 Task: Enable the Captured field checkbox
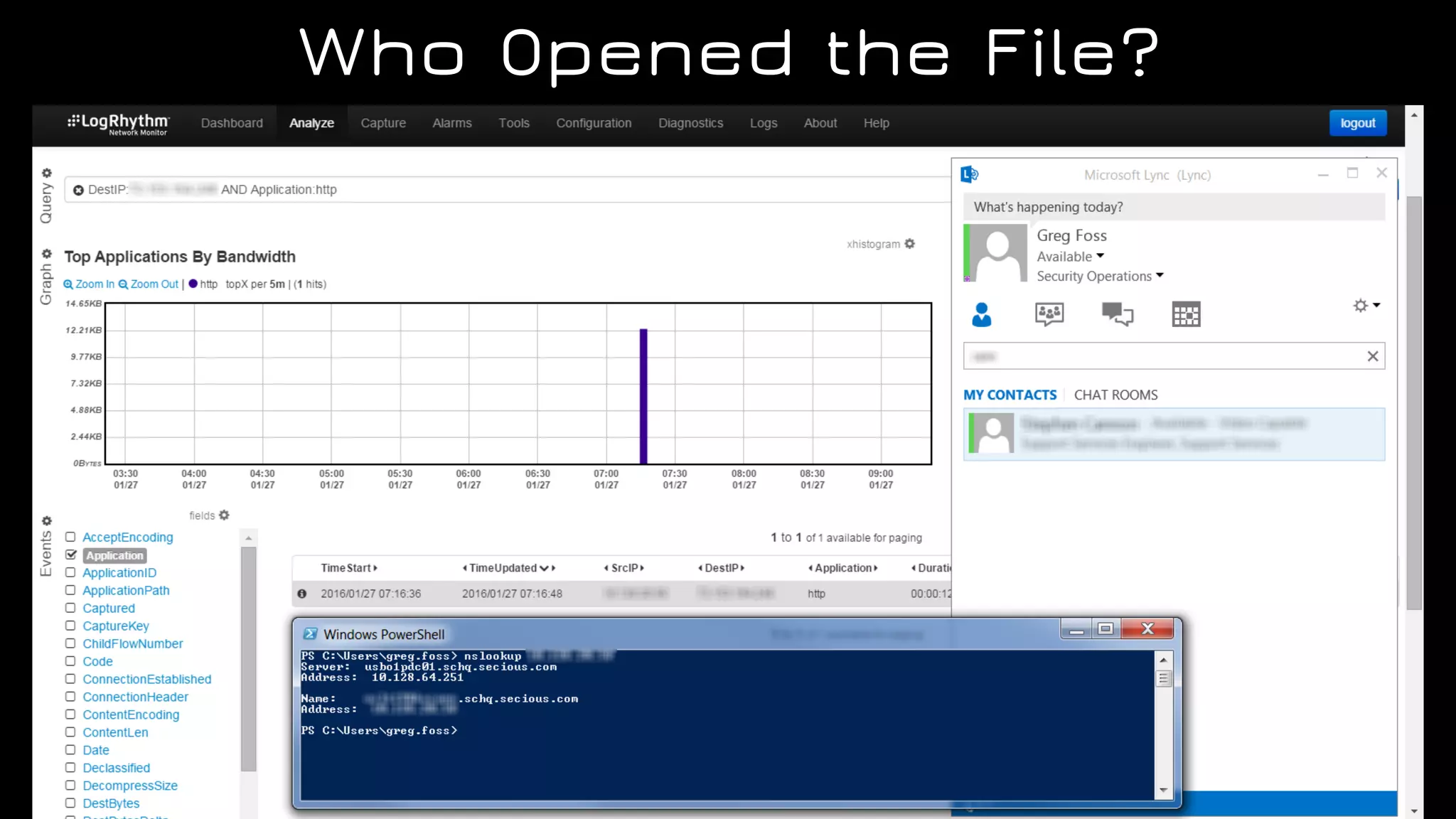tap(70, 608)
